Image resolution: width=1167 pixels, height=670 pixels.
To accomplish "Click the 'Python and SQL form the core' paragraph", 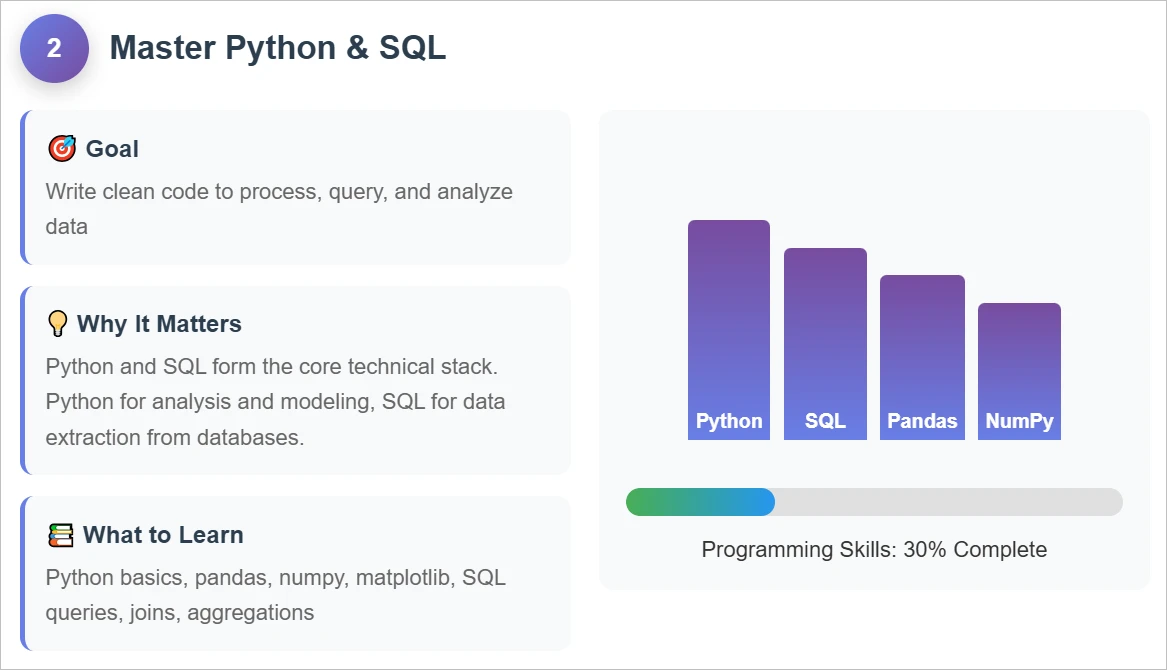I will click(x=275, y=402).
